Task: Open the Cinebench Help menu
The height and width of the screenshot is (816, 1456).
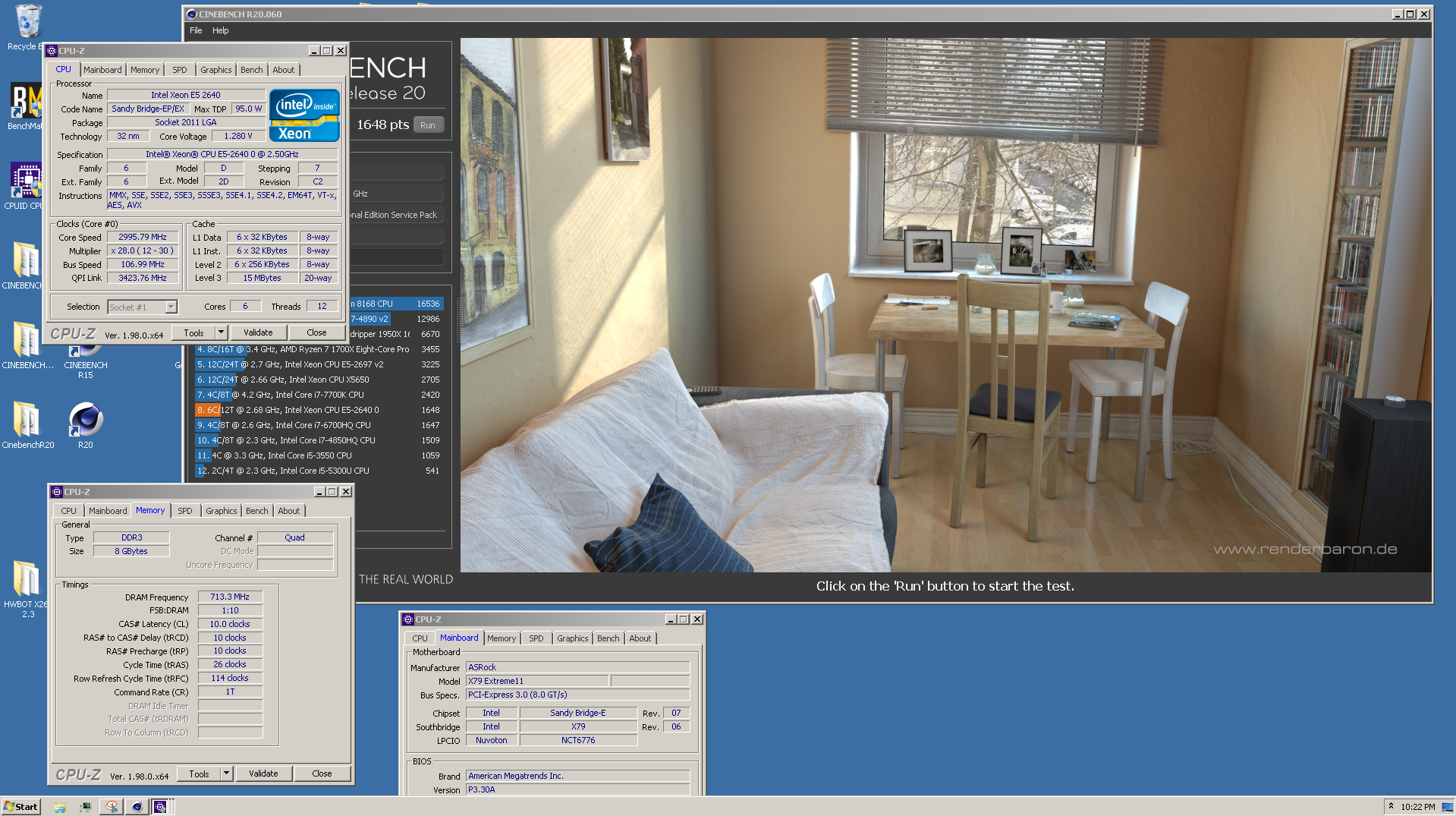Action: pyautogui.click(x=220, y=30)
